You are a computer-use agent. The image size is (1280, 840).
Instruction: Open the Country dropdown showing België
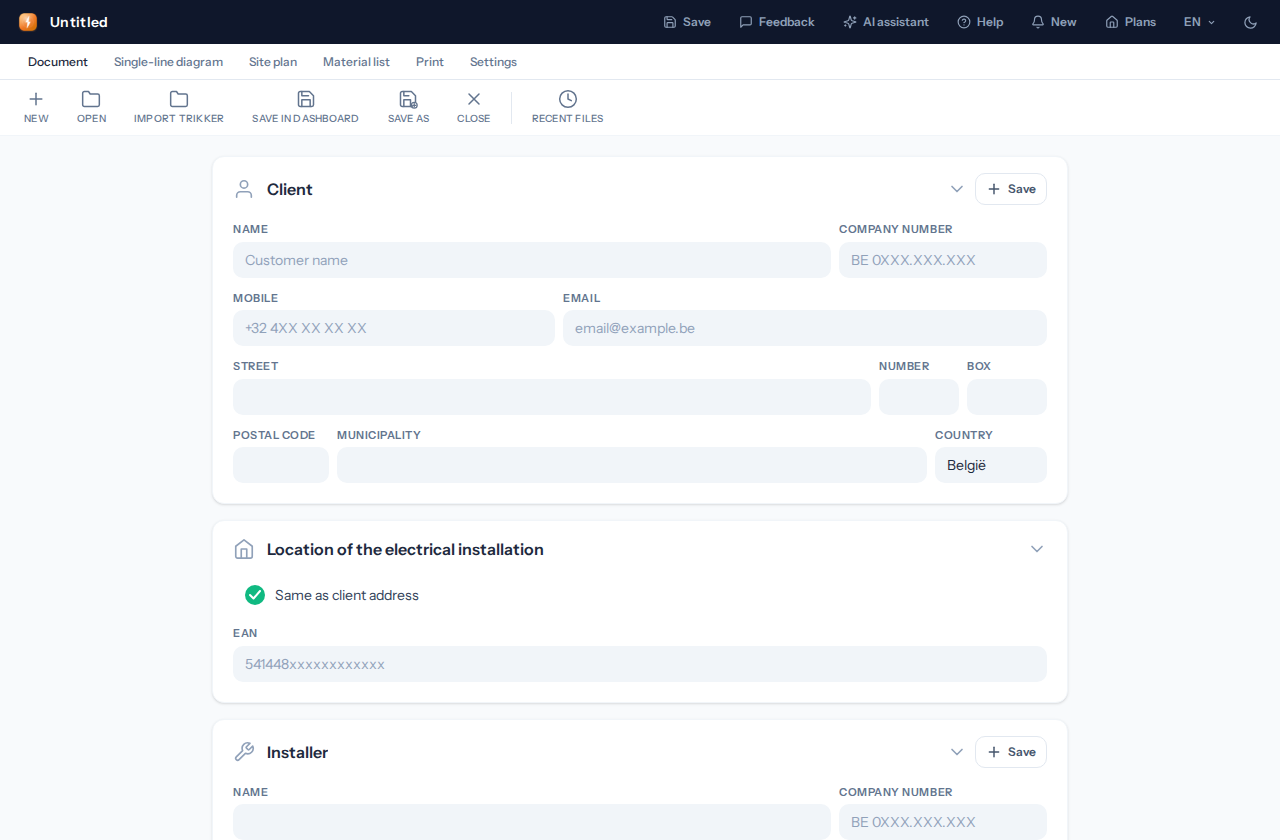[991, 465]
